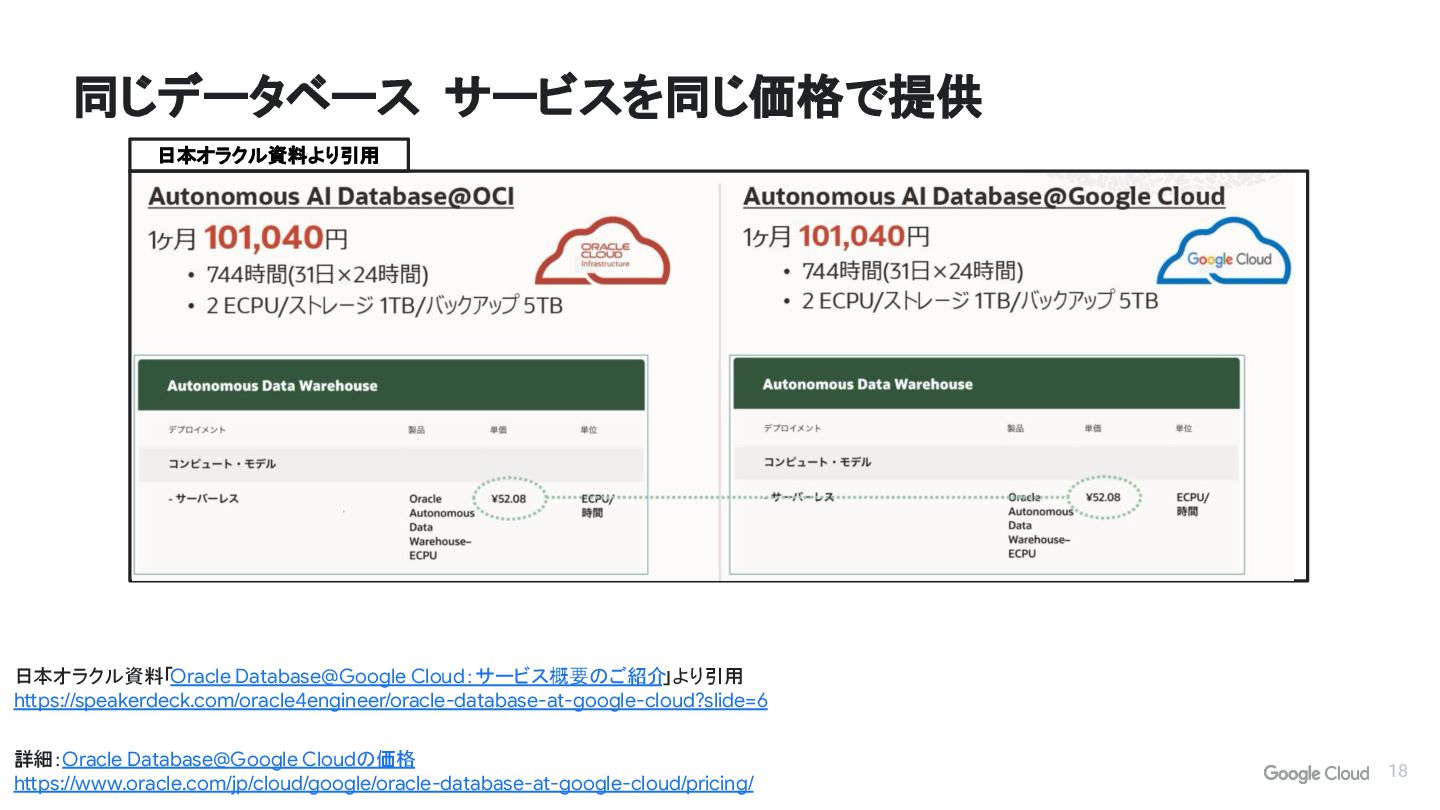Click the Google Cloud monthly price 101,040円

865,237
